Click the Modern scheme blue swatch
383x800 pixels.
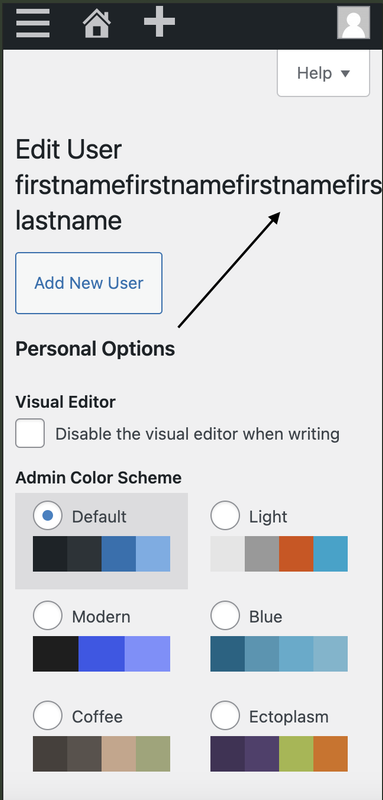tap(101, 654)
